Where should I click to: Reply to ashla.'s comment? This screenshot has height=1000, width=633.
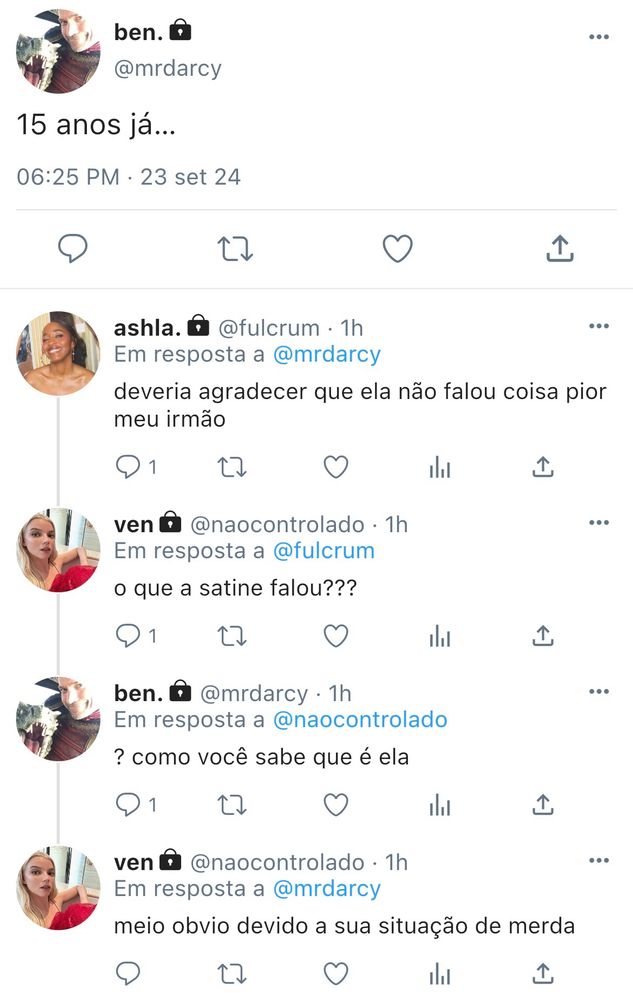tap(127, 467)
